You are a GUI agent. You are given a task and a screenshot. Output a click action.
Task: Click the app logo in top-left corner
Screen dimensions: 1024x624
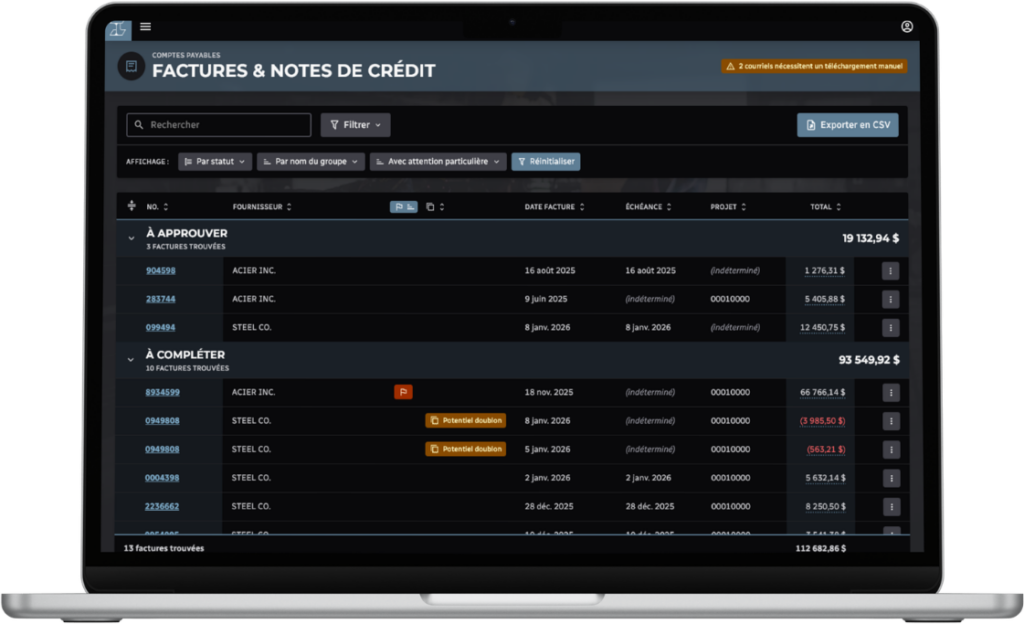118,28
